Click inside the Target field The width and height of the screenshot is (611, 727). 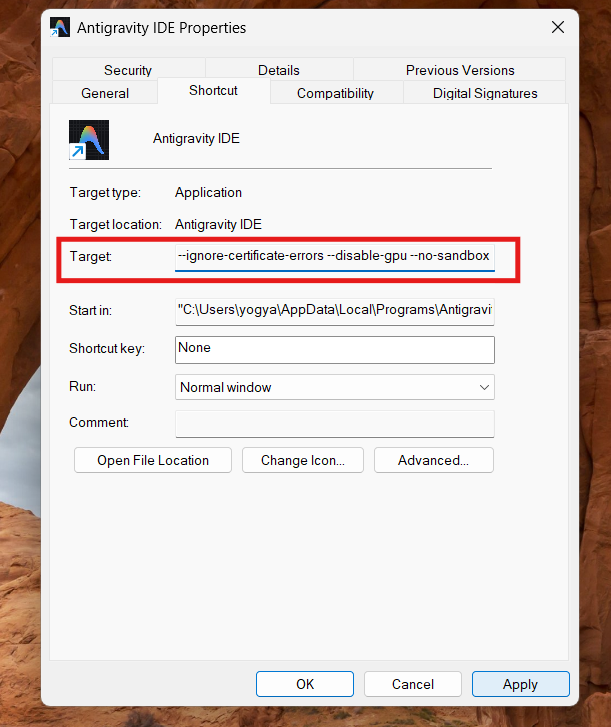[x=335, y=256]
